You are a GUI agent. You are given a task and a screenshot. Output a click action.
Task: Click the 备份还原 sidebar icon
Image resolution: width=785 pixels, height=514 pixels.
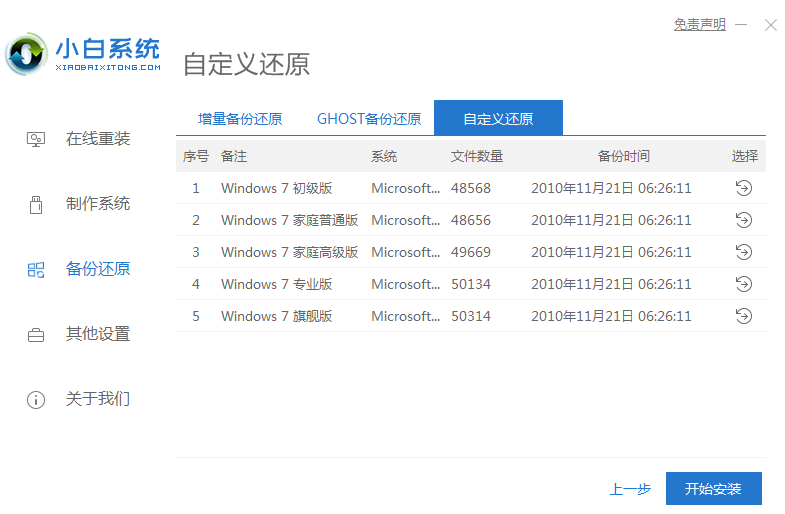click(x=36, y=269)
